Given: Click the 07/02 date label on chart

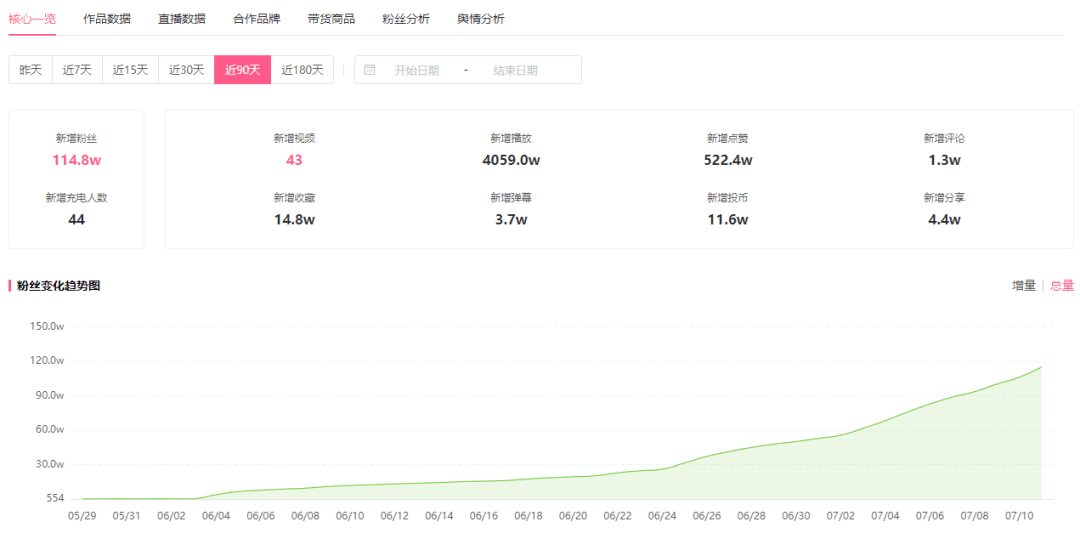Looking at the screenshot, I should click(x=841, y=515).
